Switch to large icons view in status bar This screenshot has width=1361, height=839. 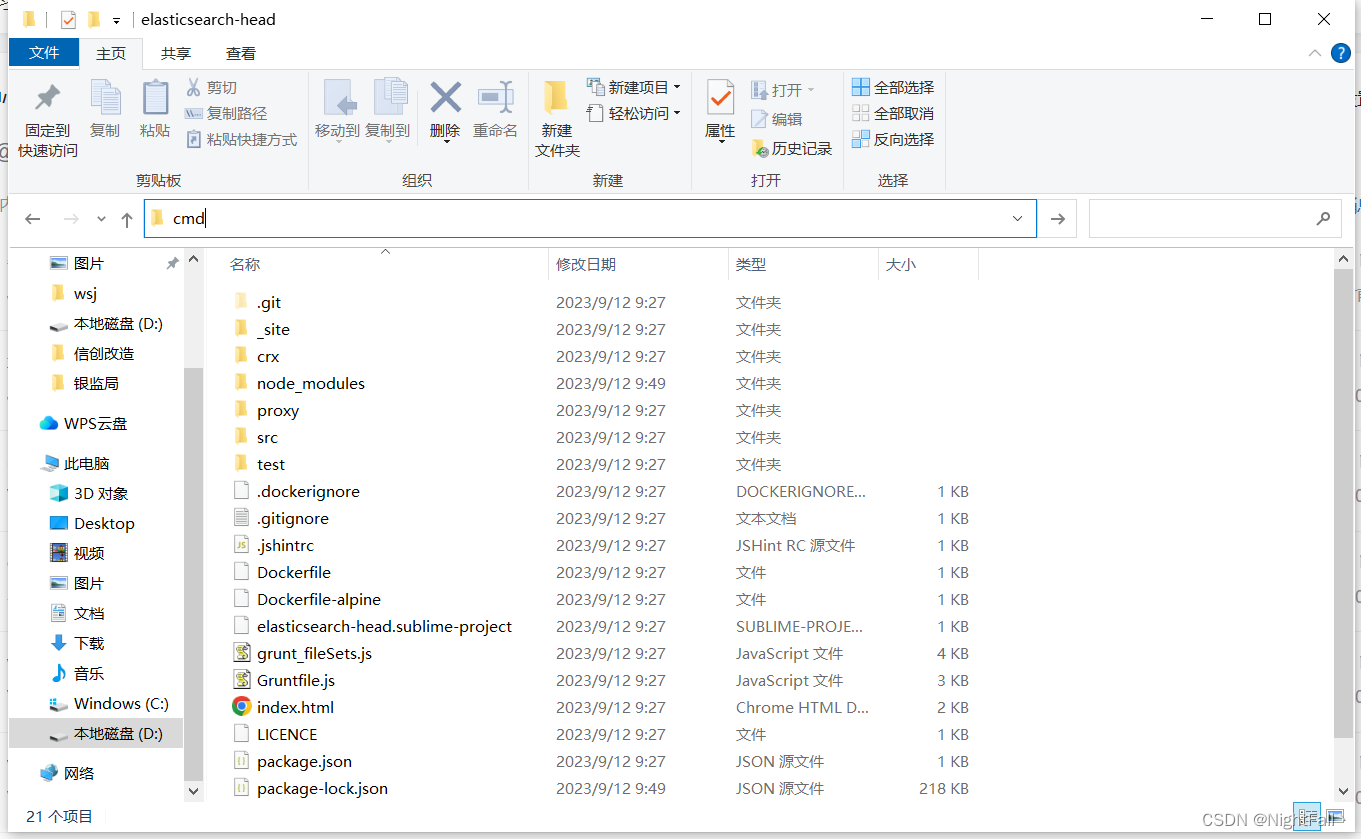1335,817
